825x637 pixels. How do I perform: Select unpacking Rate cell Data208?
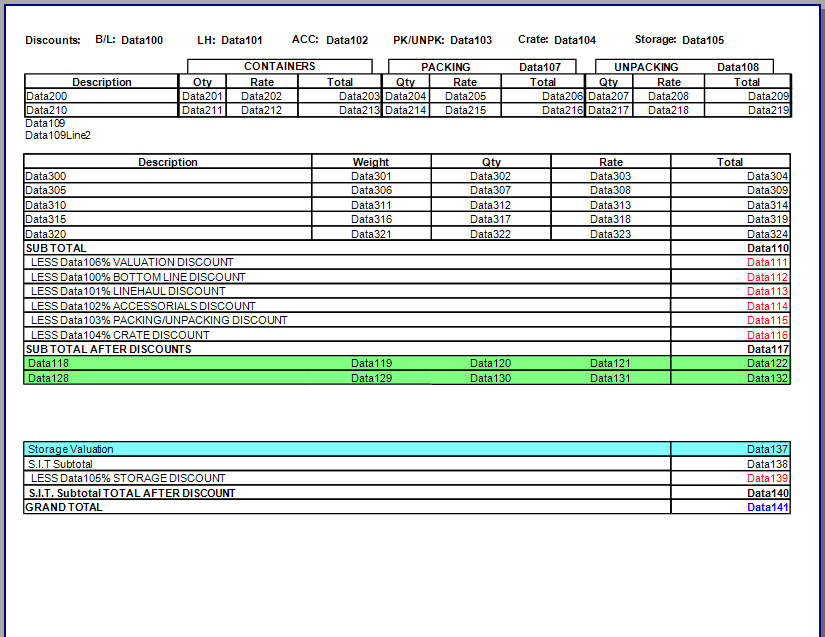pyautogui.click(x=668, y=96)
